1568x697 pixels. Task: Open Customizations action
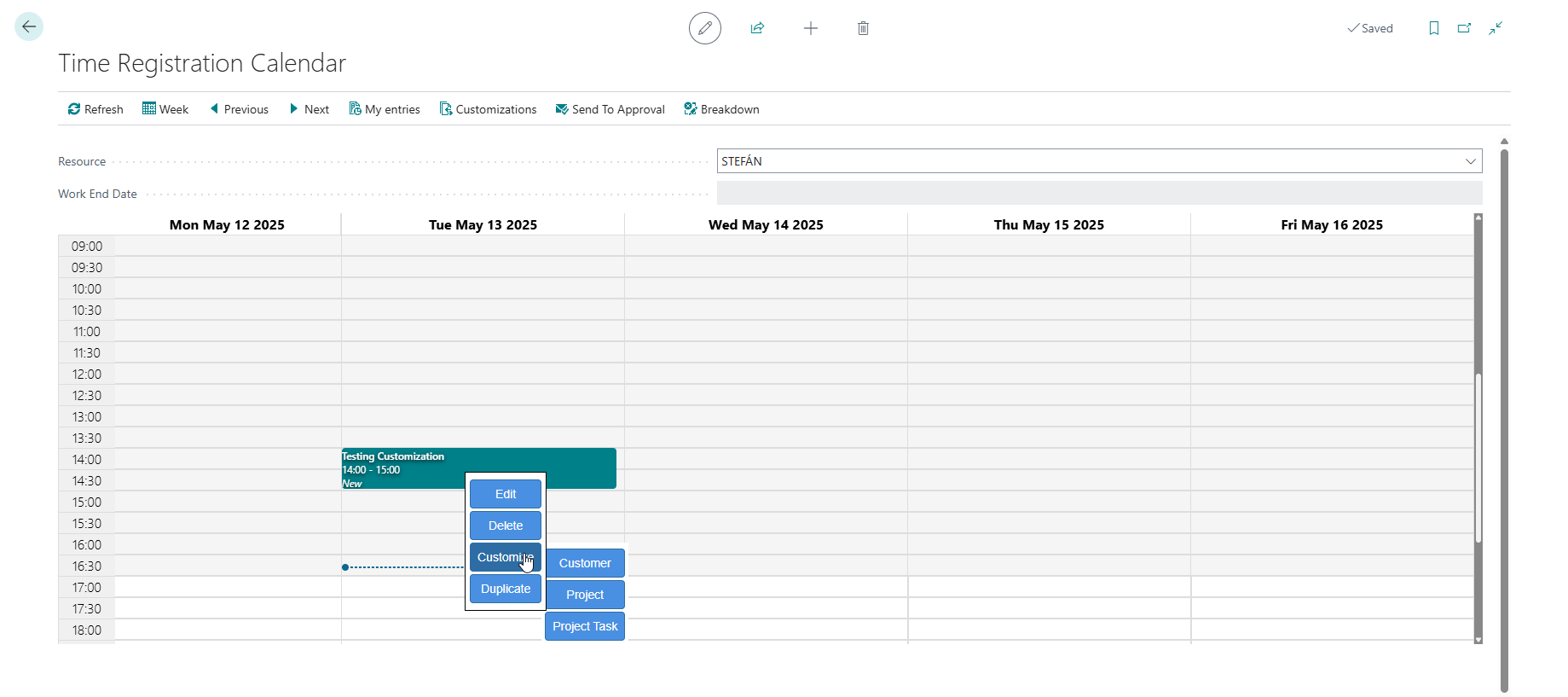coord(488,109)
